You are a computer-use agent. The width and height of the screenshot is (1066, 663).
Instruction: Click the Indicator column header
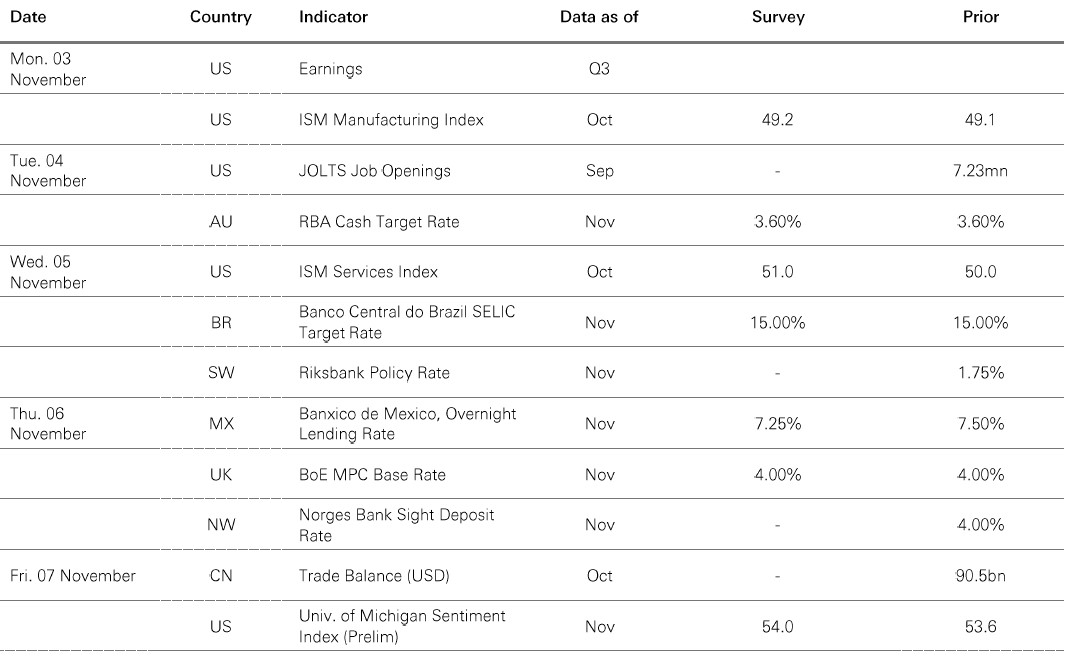333,17
